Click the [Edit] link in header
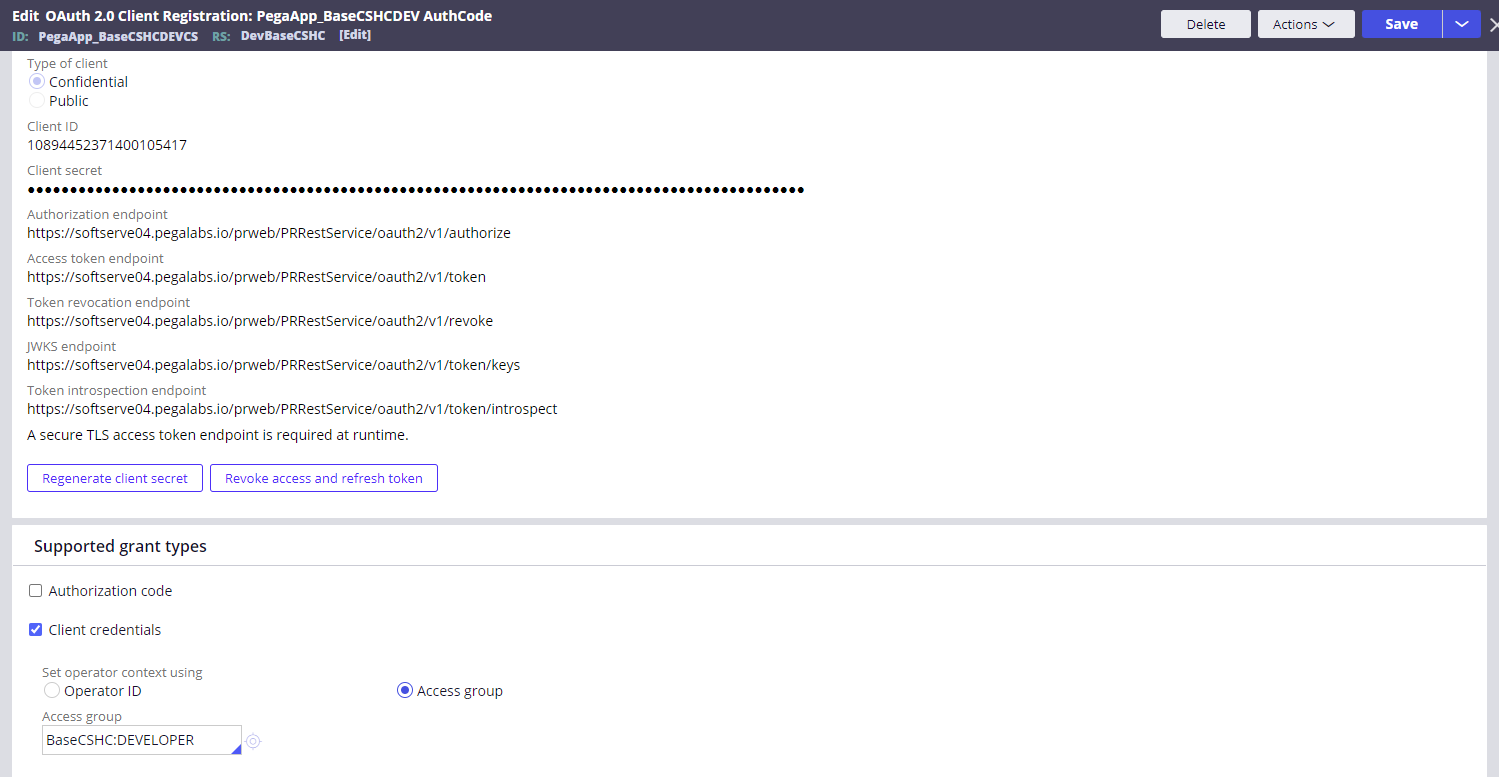The image size is (1499, 777). pos(355,35)
